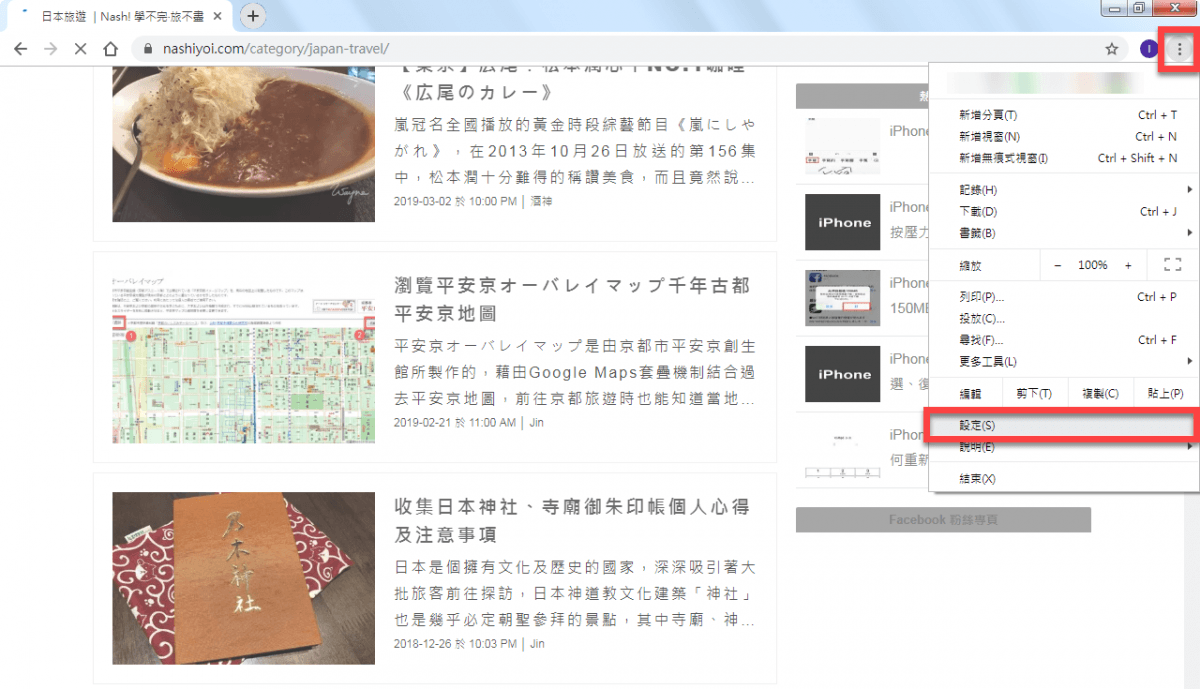Select 新增分頁(T) menu item
The height and width of the screenshot is (689, 1200).
coord(1064,115)
